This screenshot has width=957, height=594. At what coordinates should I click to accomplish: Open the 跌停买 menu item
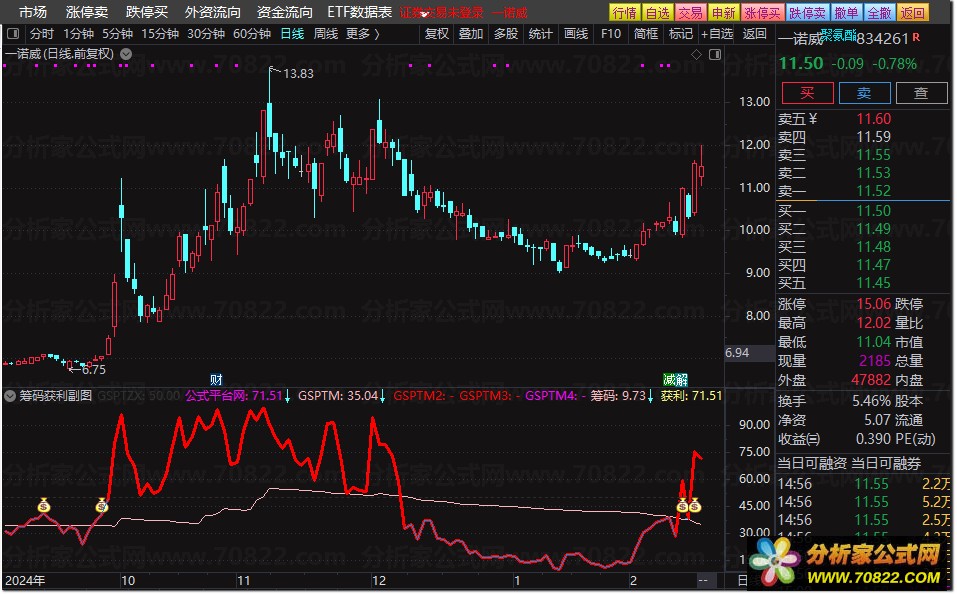click(146, 12)
